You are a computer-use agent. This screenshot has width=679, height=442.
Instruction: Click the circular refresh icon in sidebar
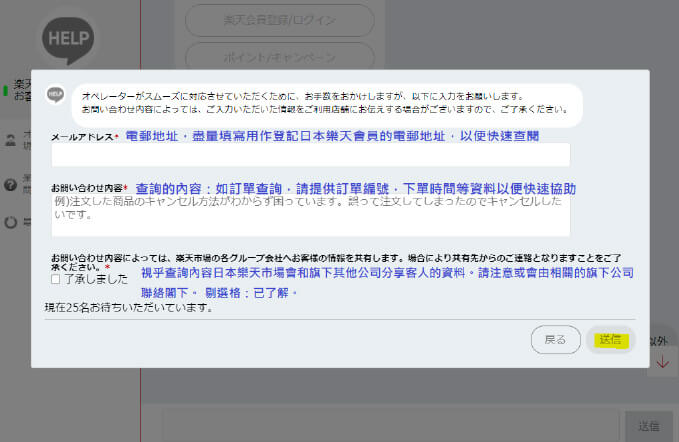(11, 222)
